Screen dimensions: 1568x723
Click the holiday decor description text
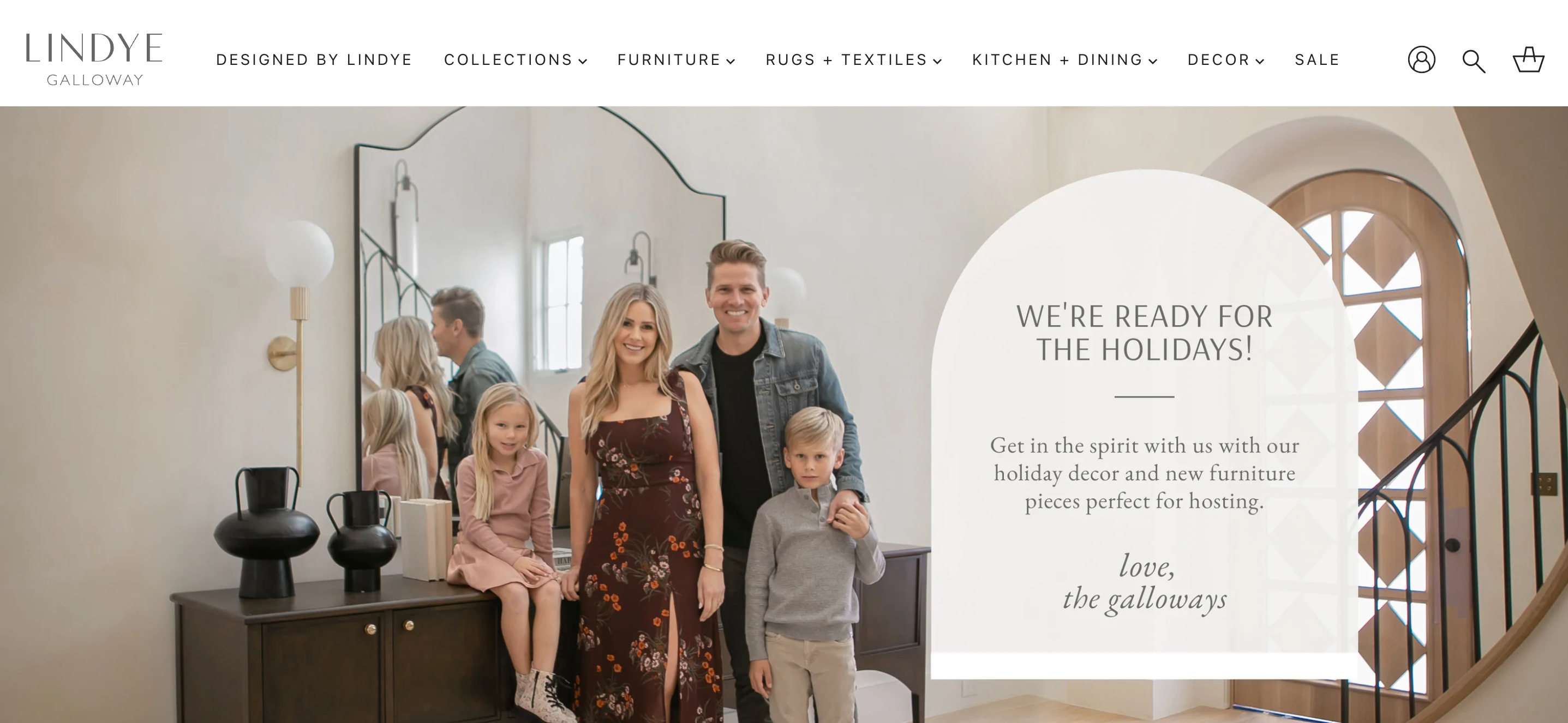point(1144,473)
